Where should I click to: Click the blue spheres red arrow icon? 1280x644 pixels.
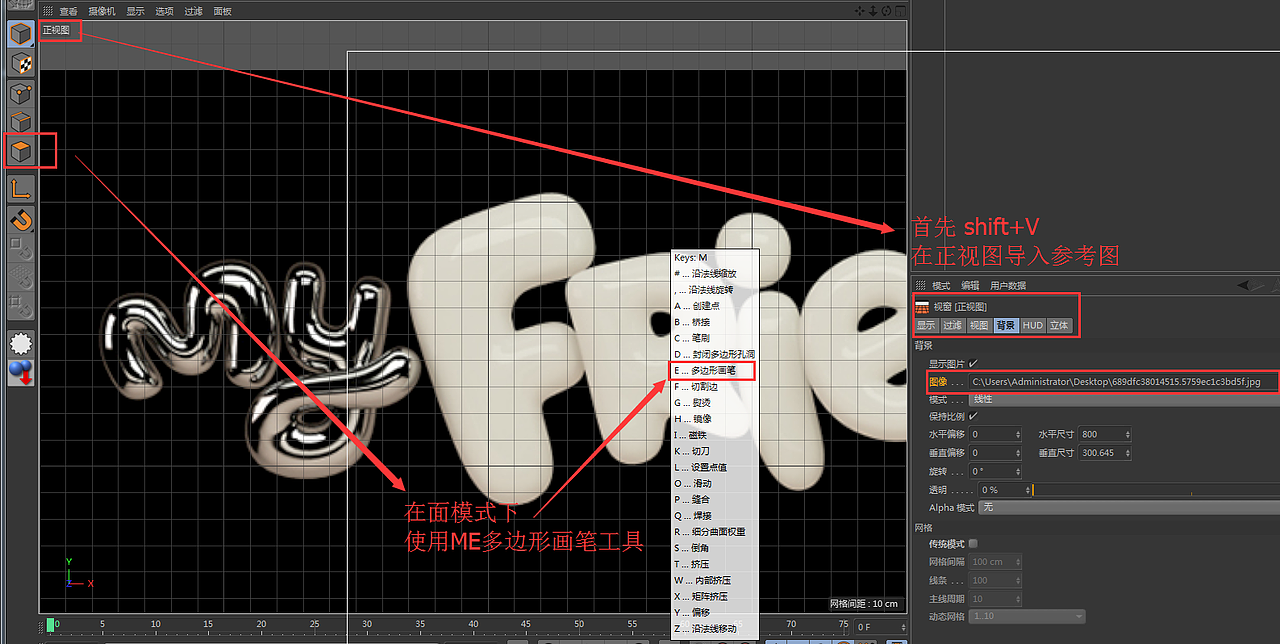[20, 372]
